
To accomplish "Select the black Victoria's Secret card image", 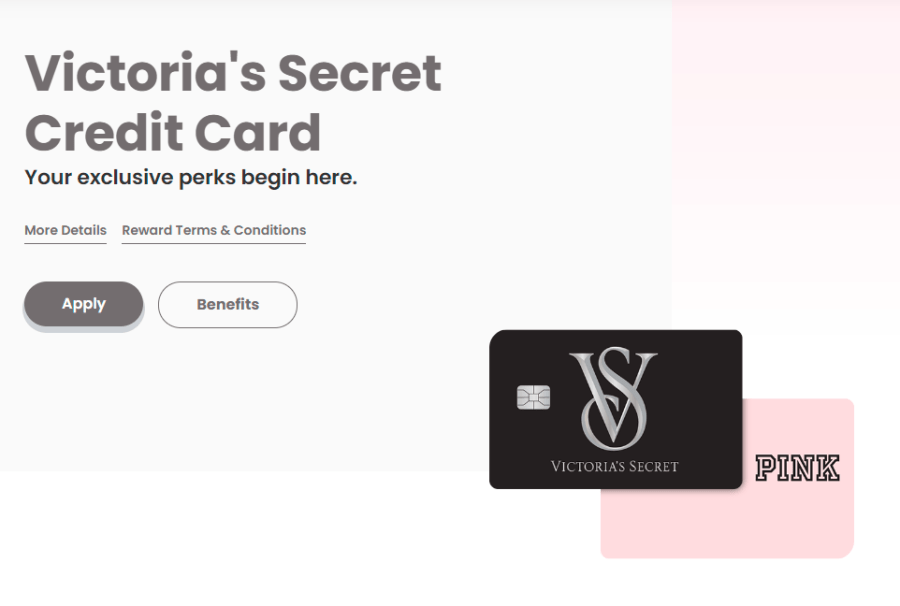I will 615,409.
